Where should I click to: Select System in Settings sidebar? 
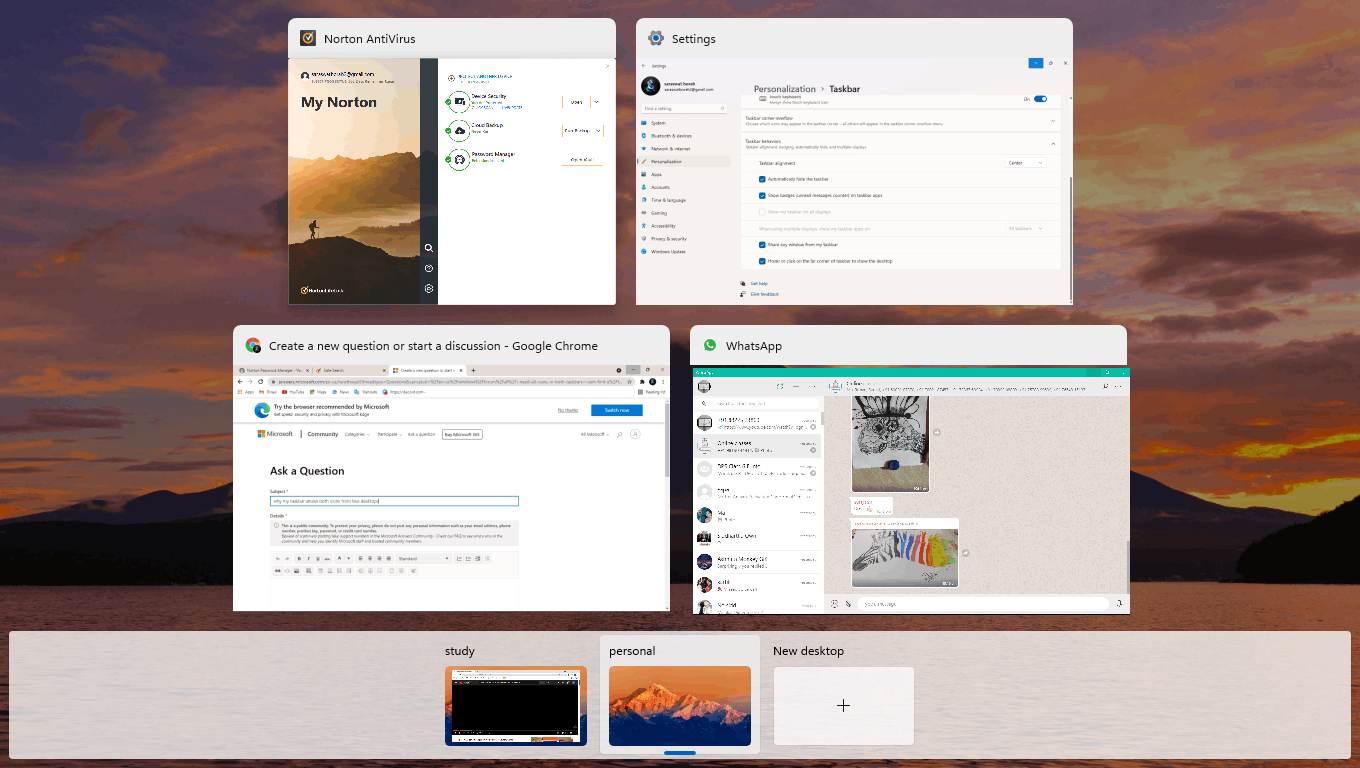pos(685,123)
